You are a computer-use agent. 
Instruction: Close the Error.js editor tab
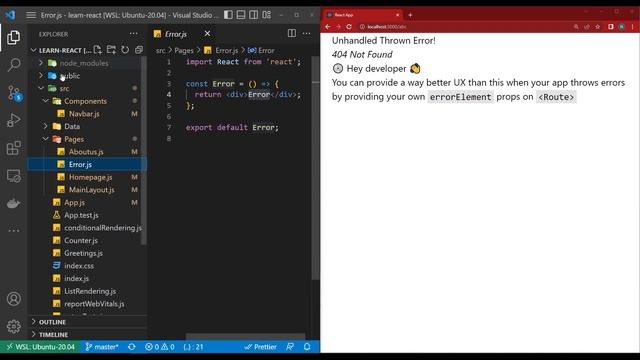coord(207,33)
